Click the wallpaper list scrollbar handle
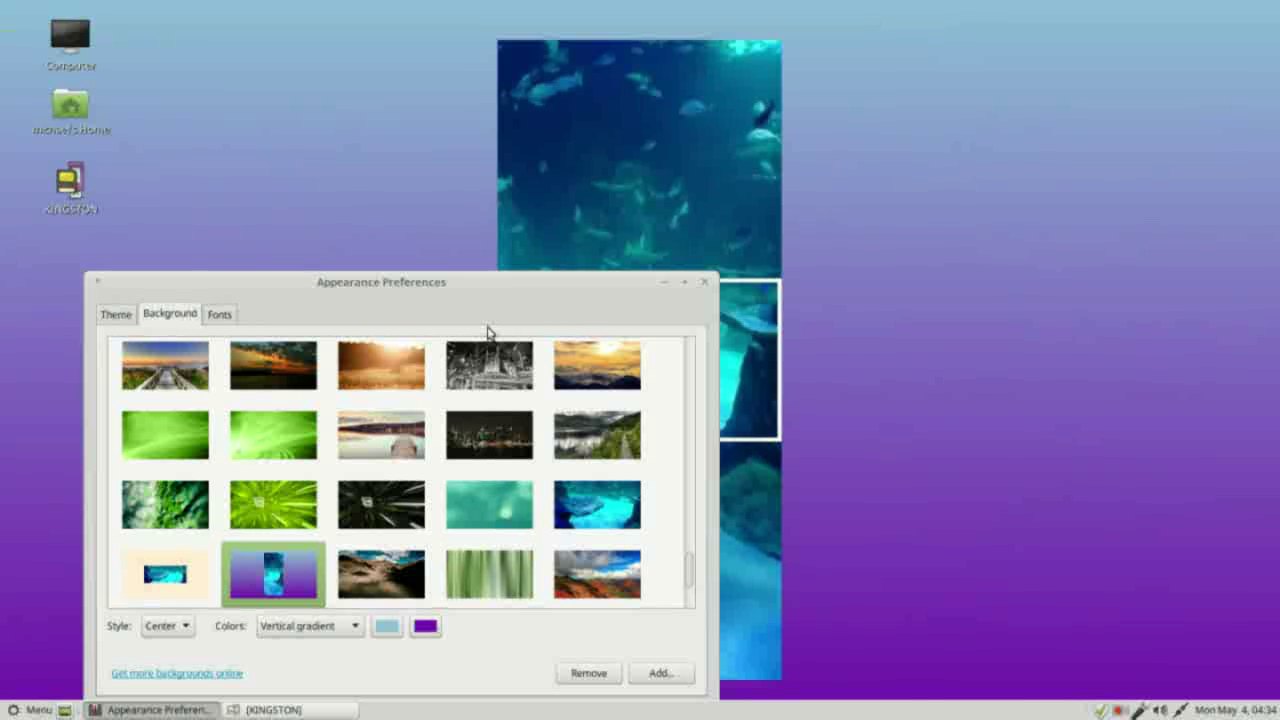Viewport: 1280px width, 720px height. [689, 570]
